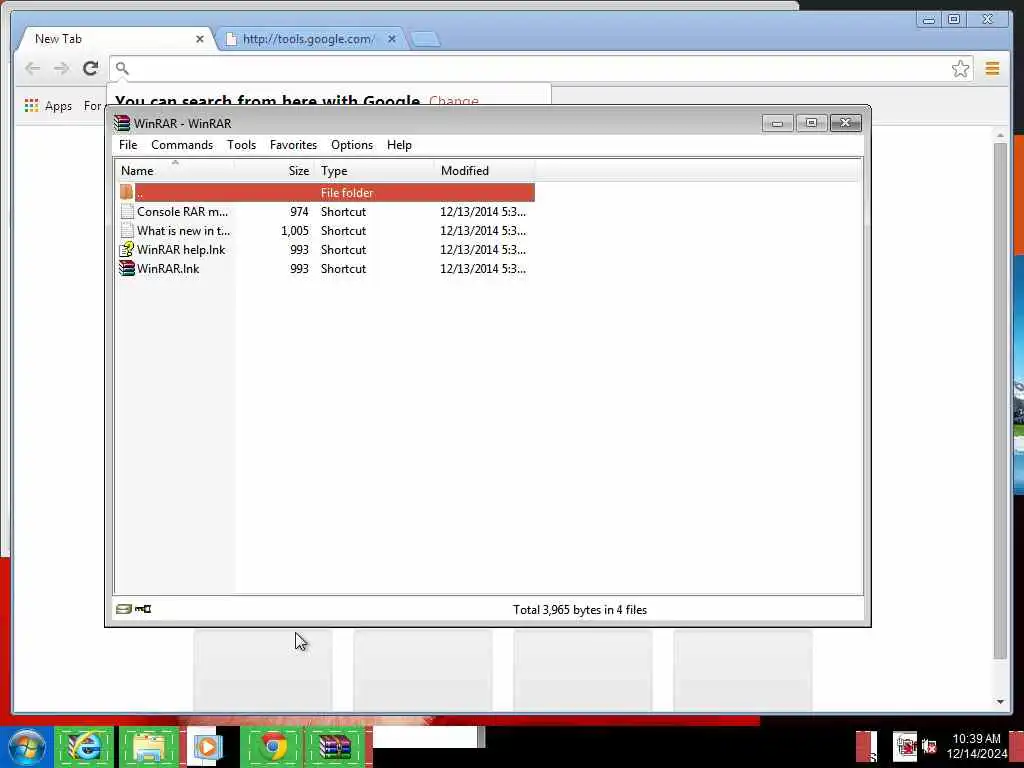Open the Help menu in WinRAR
This screenshot has width=1024, height=768.
tap(399, 145)
